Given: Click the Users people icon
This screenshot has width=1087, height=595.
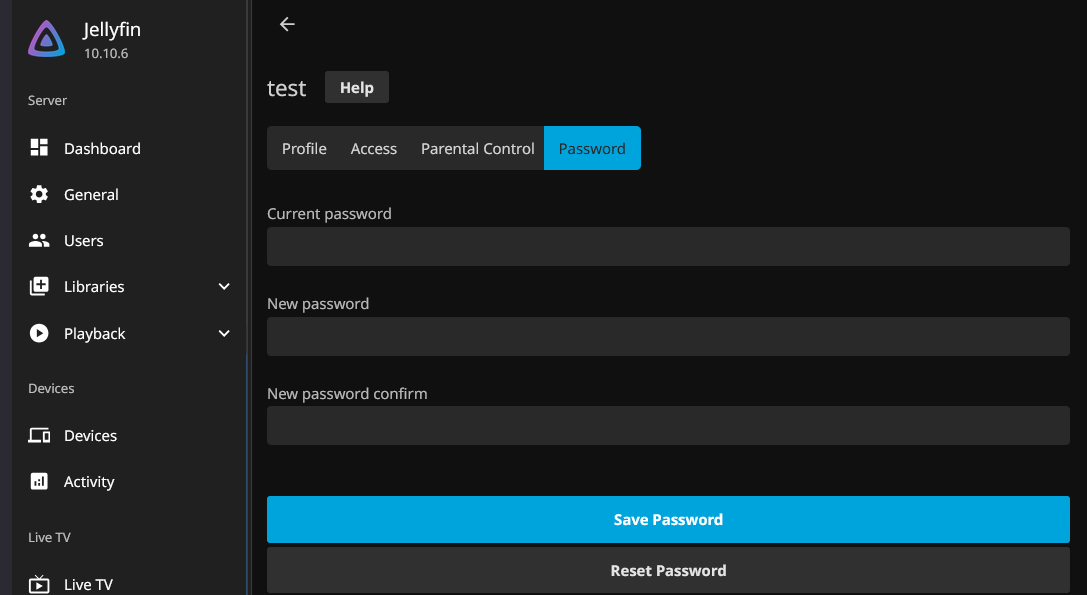Looking at the screenshot, I should [40, 241].
